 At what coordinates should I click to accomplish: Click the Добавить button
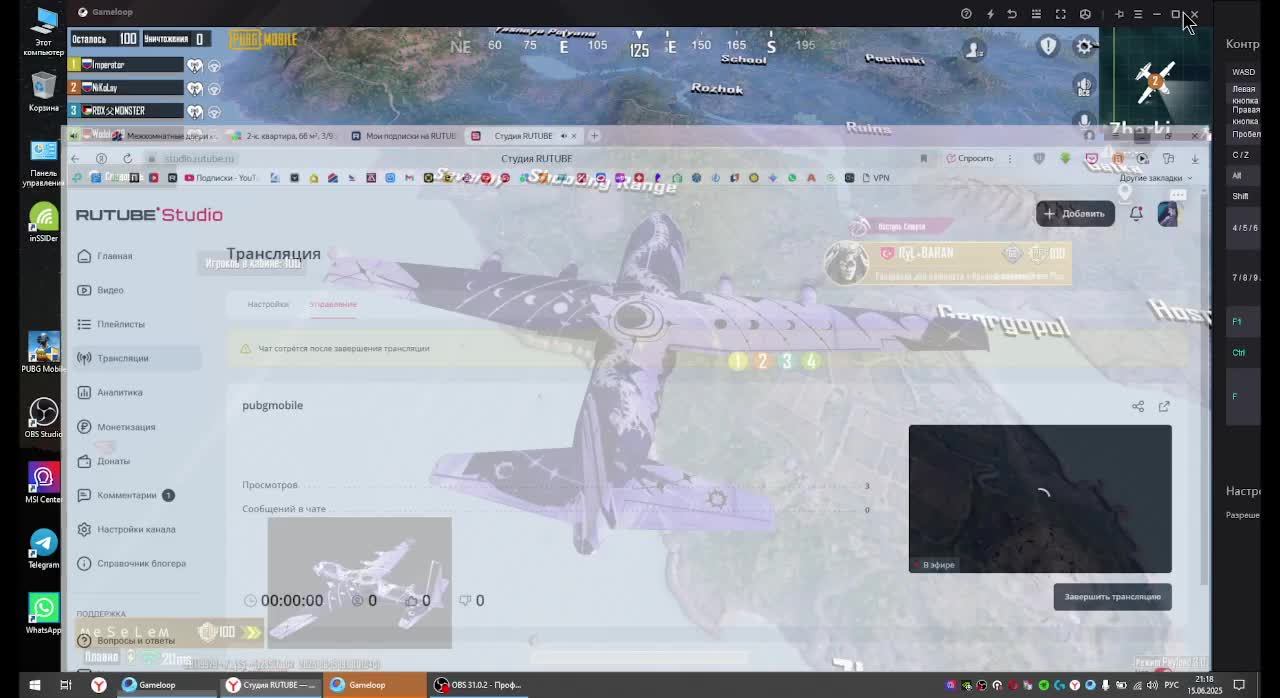[1075, 213]
